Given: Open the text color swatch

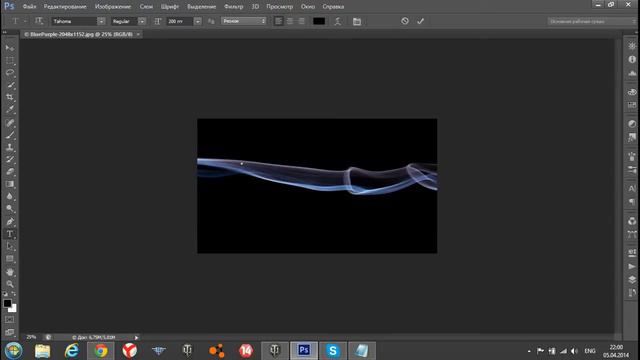Looking at the screenshot, I should pyautogui.click(x=319, y=21).
